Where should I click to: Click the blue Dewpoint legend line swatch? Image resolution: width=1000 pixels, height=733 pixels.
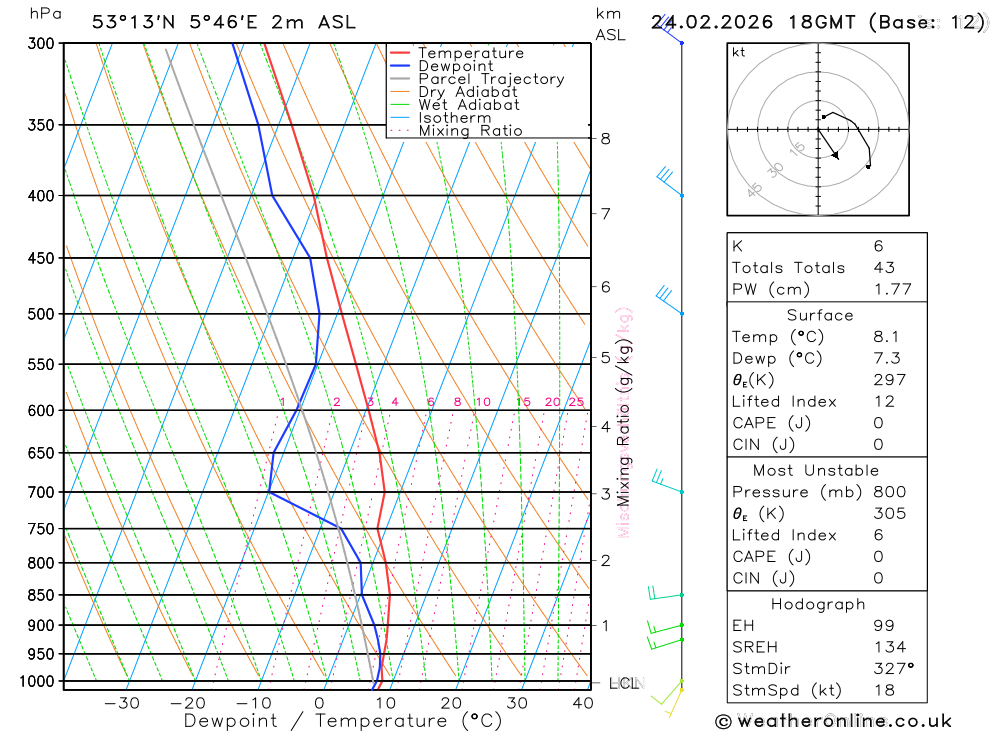[400, 66]
